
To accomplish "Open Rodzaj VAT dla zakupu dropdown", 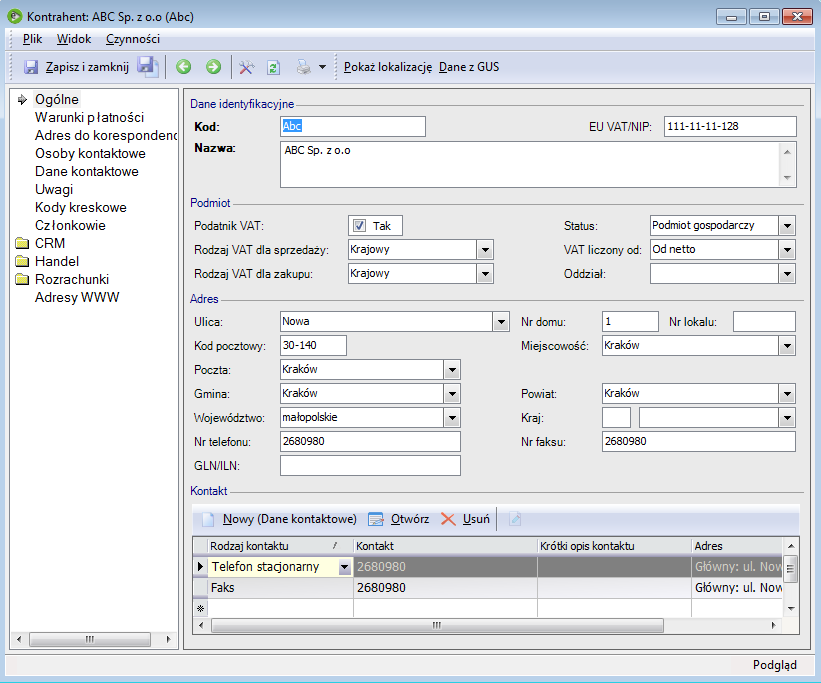I will click(485, 274).
